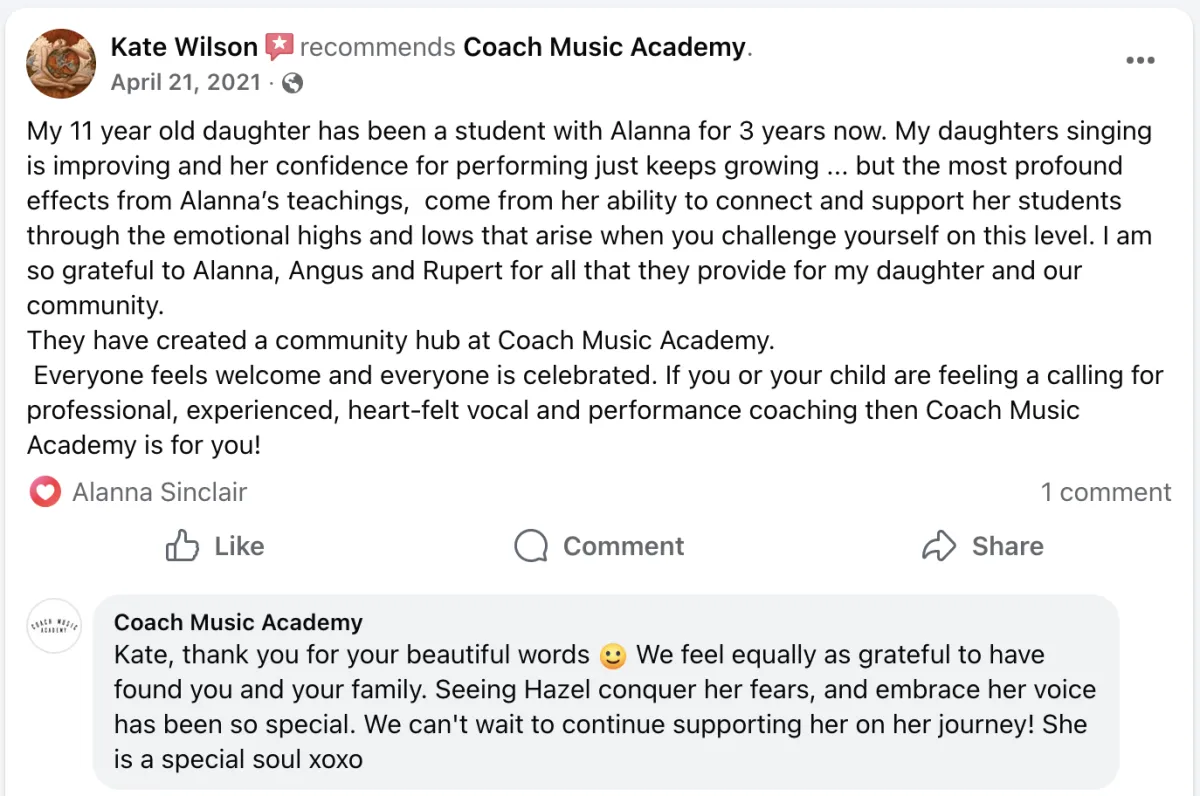The image size is (1200, 796).
Task: Open Coach Music Academy link in post header
Action: coord(605,46)
